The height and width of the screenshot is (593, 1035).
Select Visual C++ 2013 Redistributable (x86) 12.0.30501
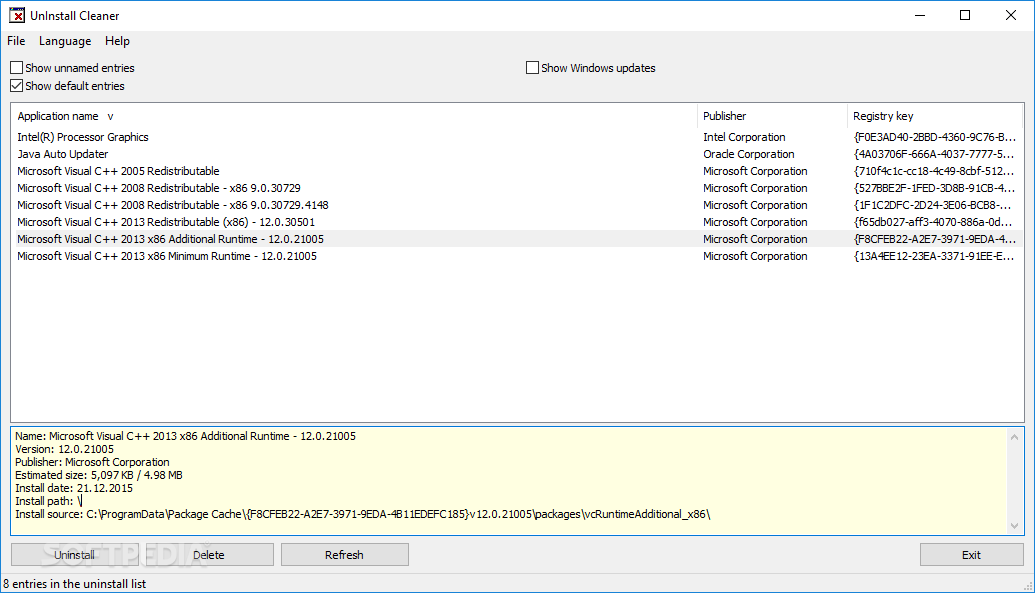[x=166, y=223]
